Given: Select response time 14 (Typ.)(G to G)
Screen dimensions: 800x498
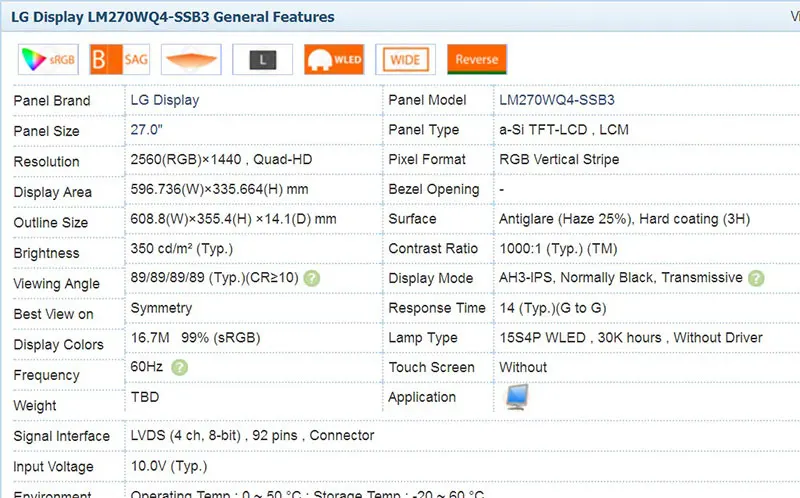Looking at the screenshot, I should pos(553,308).
